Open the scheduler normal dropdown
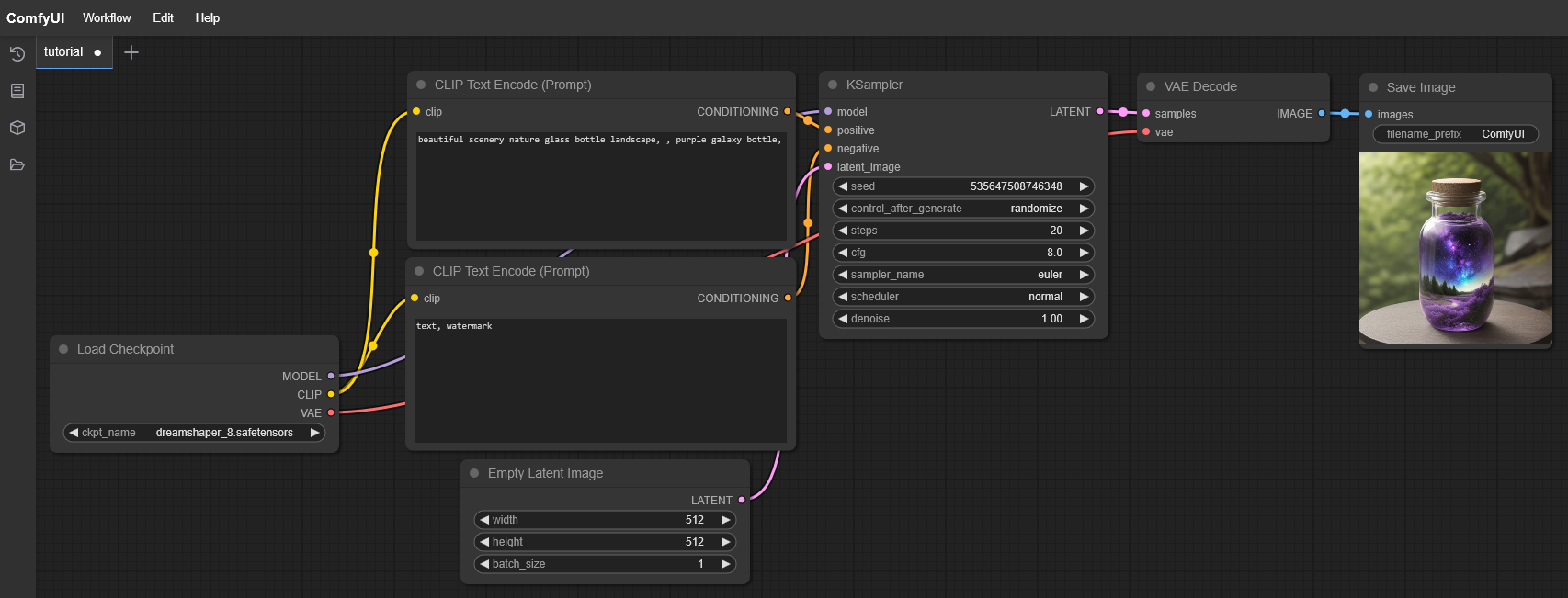 pyautogui.click(x=962, y=297)
